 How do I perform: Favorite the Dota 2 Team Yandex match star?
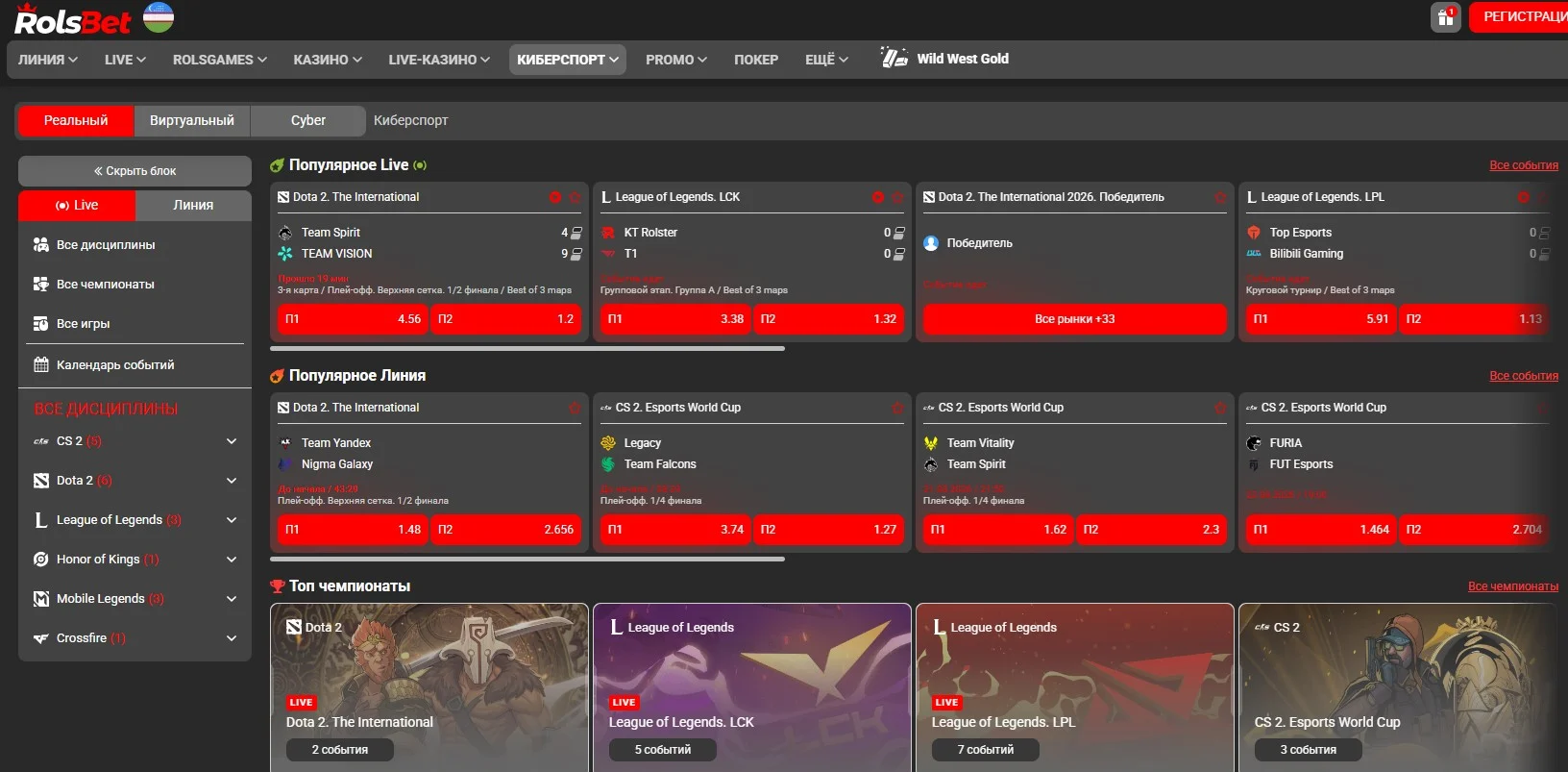click(x=575, y=408)
